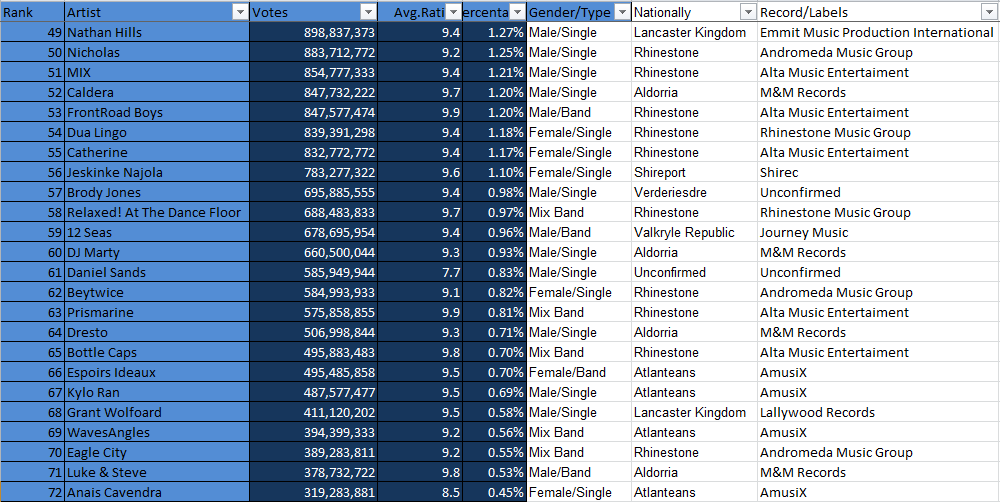Click rank number 49 cell

coord(32,33)
